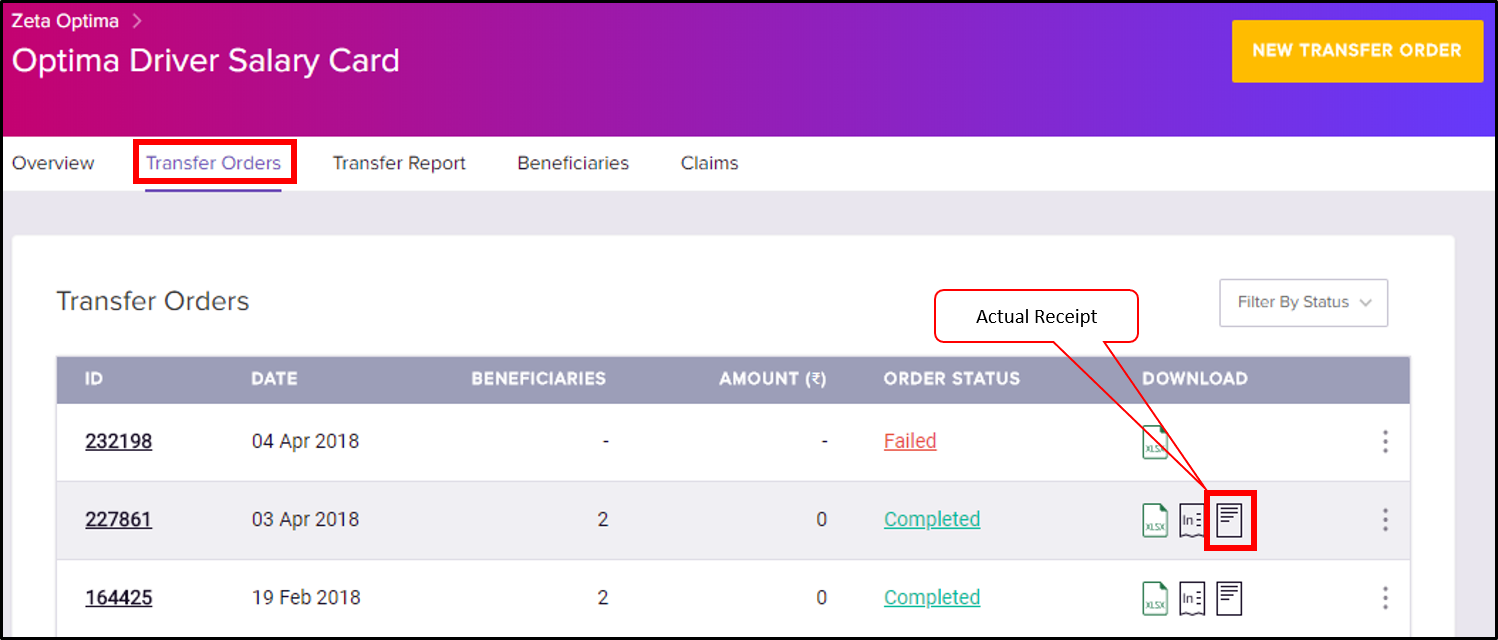Viewport: 1498px width, 640px height.
Task: Open more options for order 227861
Action: tap(1385, 520)
